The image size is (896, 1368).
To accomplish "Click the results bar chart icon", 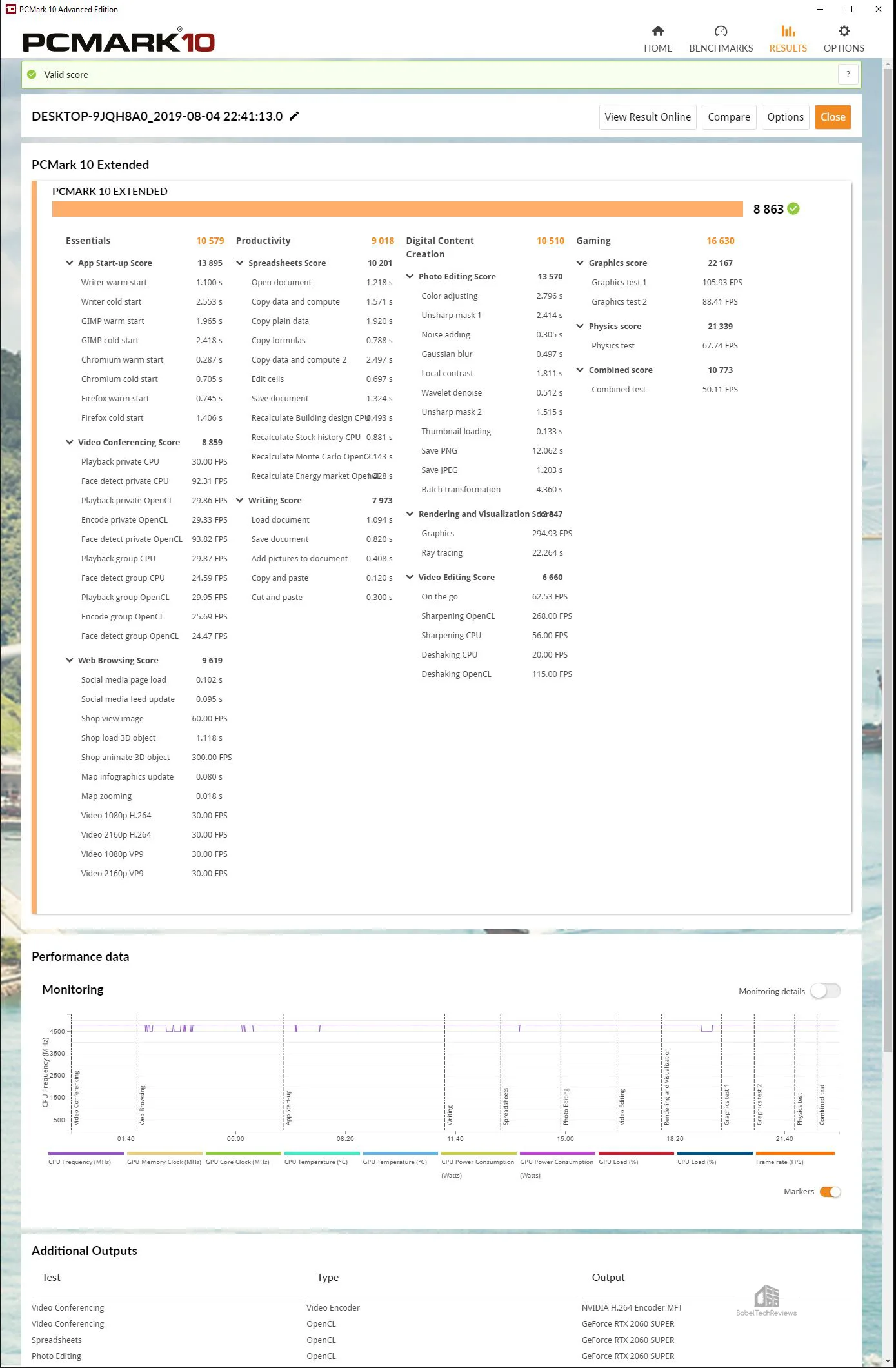I will point(788,31).
